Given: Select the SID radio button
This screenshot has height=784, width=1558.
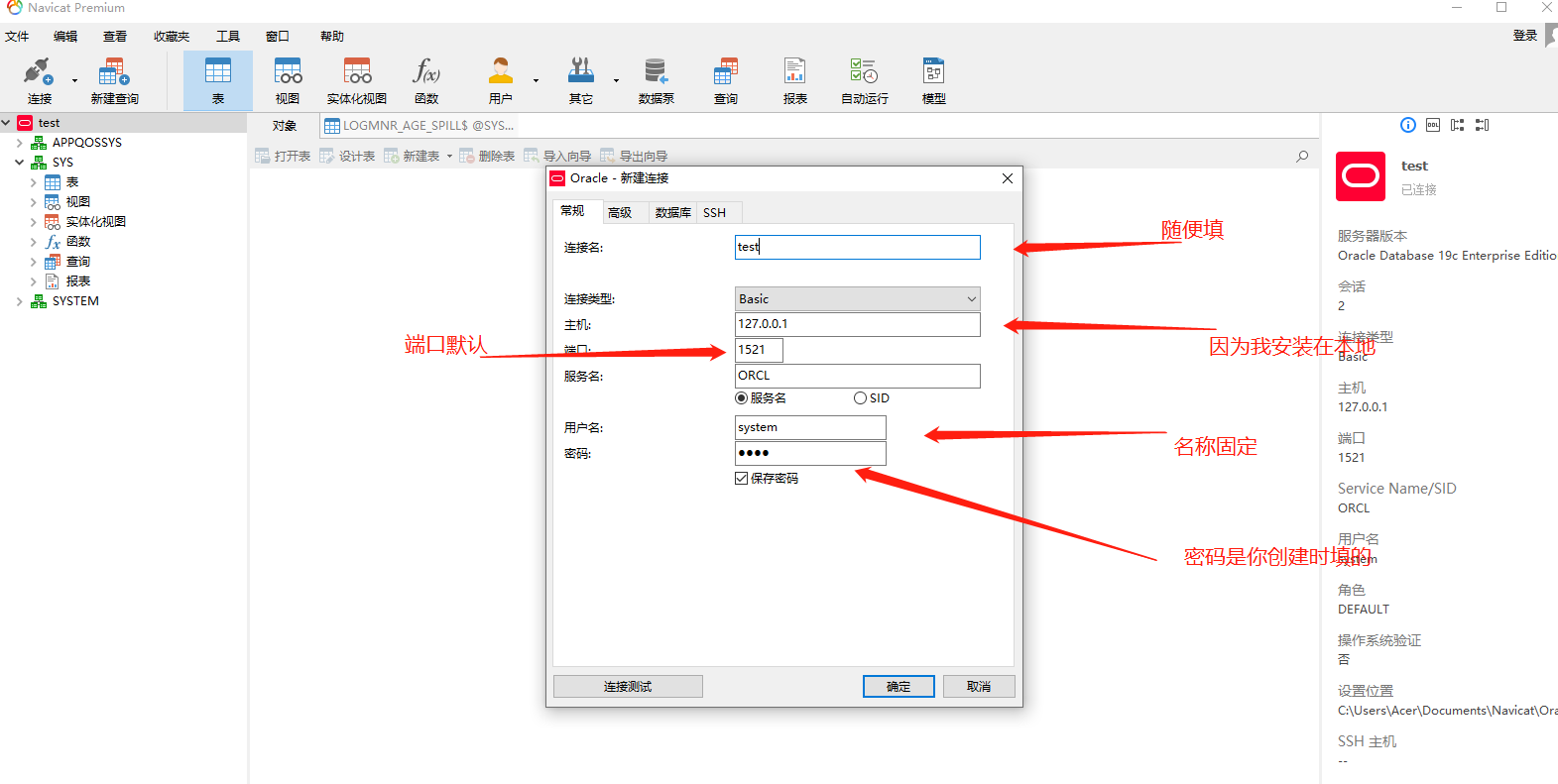Looking at the screenshot, I should [860, 398].
